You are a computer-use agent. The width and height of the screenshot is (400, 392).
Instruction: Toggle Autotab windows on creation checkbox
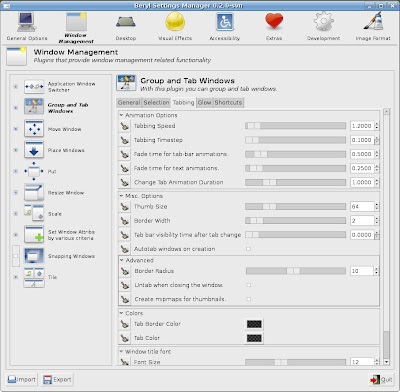point(248,249)
